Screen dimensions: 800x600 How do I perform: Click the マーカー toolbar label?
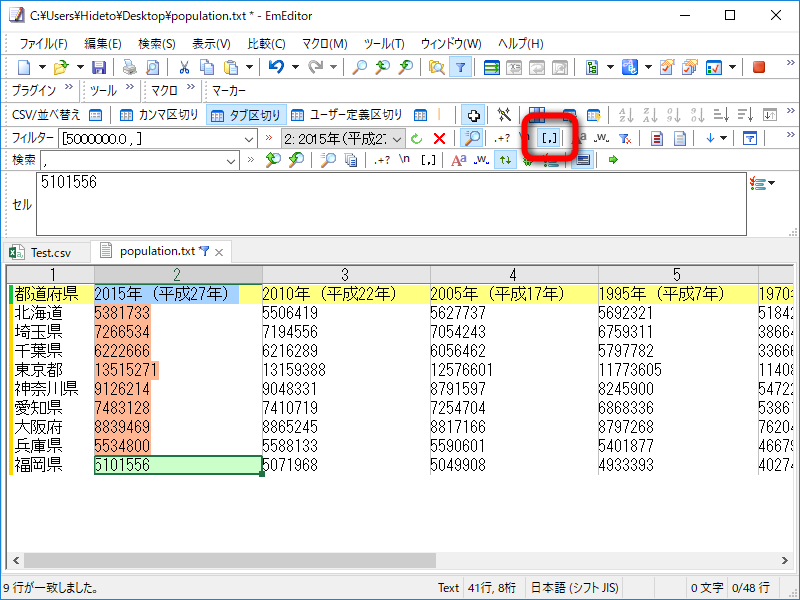(x=229, y=91)
